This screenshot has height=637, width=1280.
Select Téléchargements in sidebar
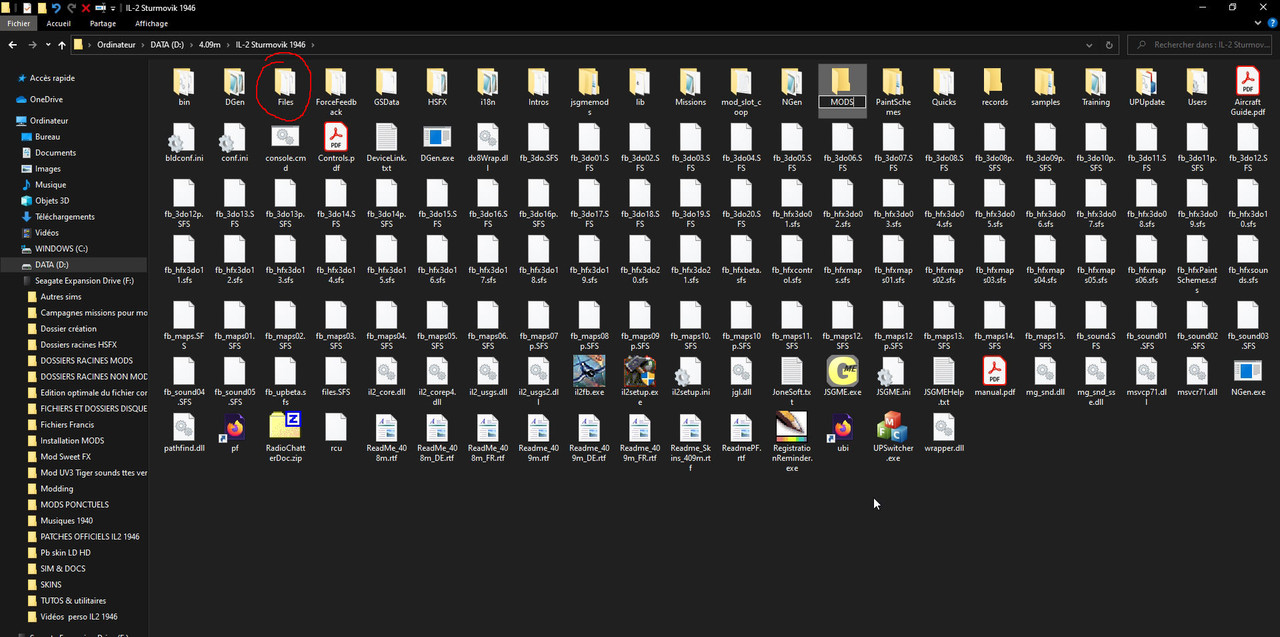(65, 216)
